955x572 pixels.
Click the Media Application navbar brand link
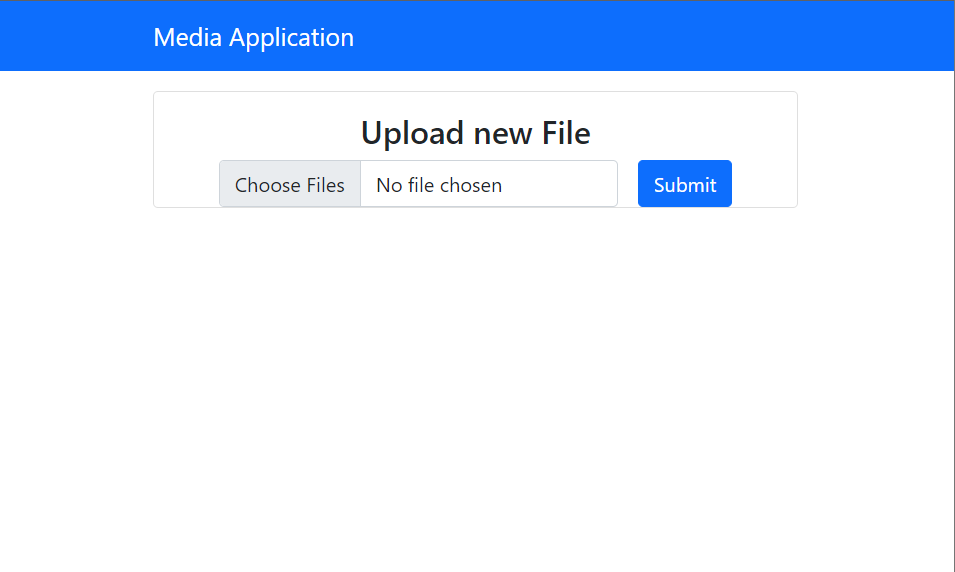pyautogui.click(x=253, y=38)
